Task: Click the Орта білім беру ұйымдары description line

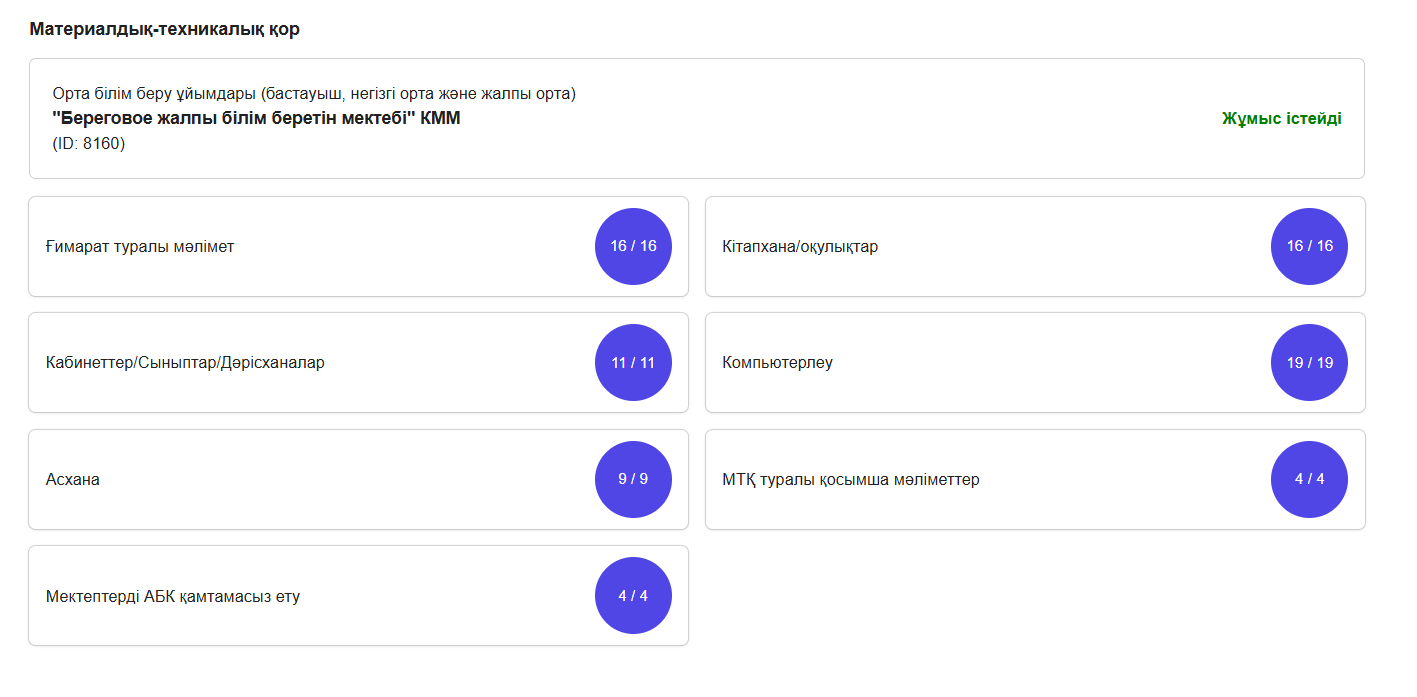Action: point(314,94)
